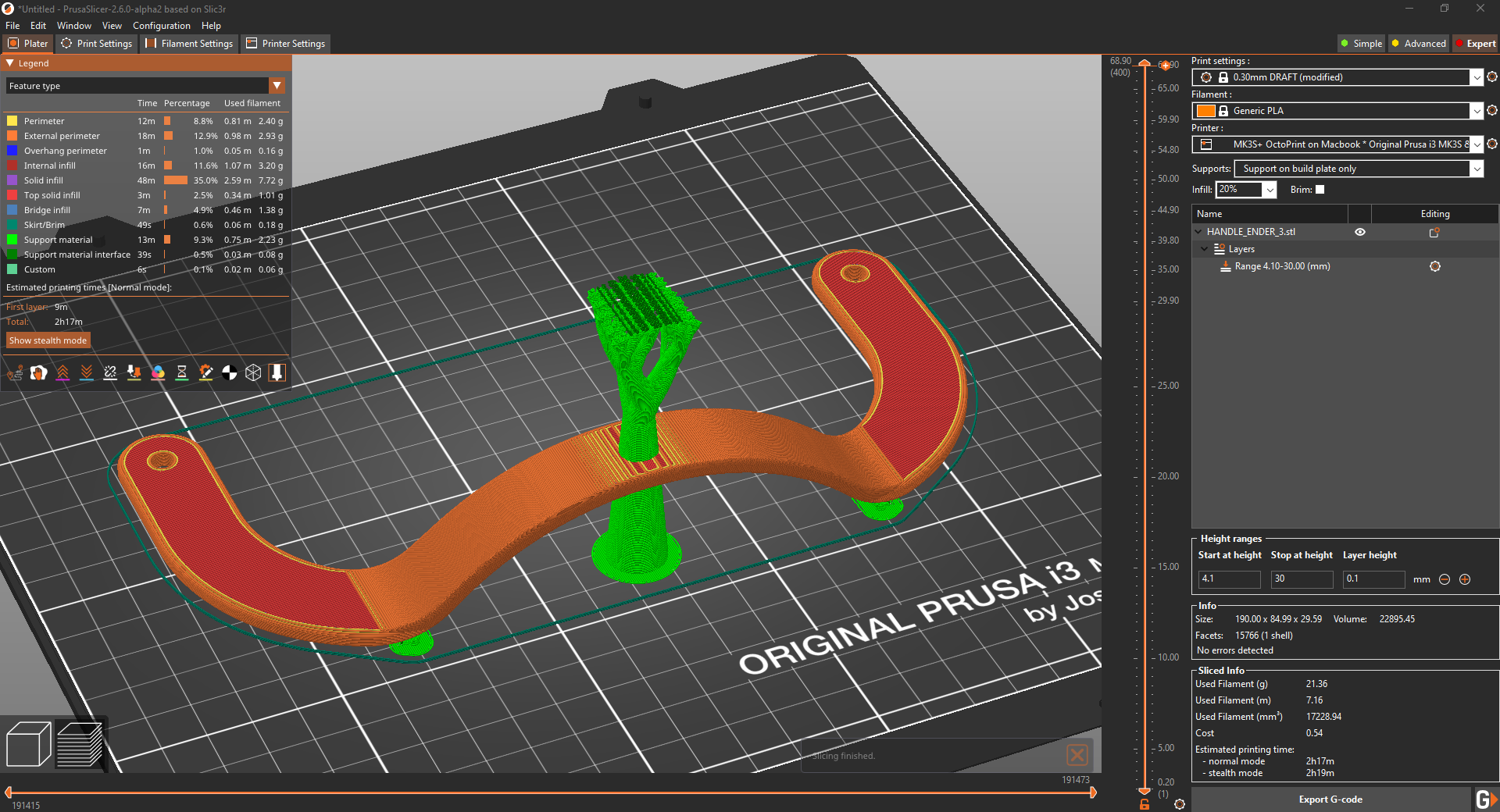
Task: Toggle retractions display
Action: pyautogui.click(x=62, y=373)
